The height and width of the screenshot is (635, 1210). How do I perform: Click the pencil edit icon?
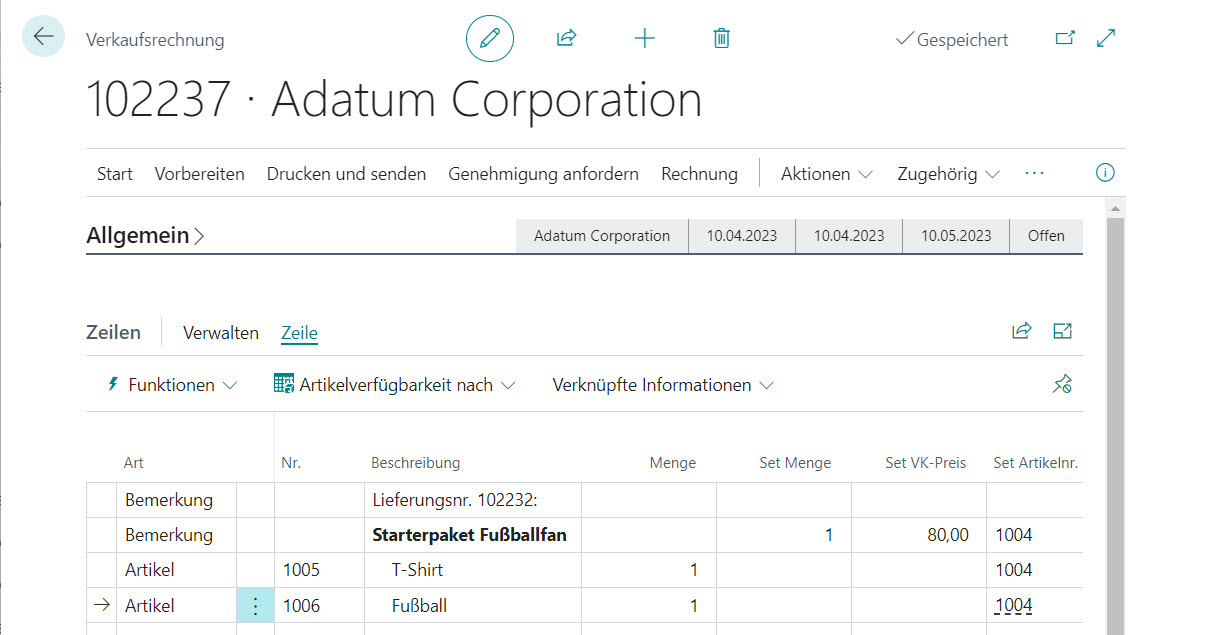(x=490, y=39)
